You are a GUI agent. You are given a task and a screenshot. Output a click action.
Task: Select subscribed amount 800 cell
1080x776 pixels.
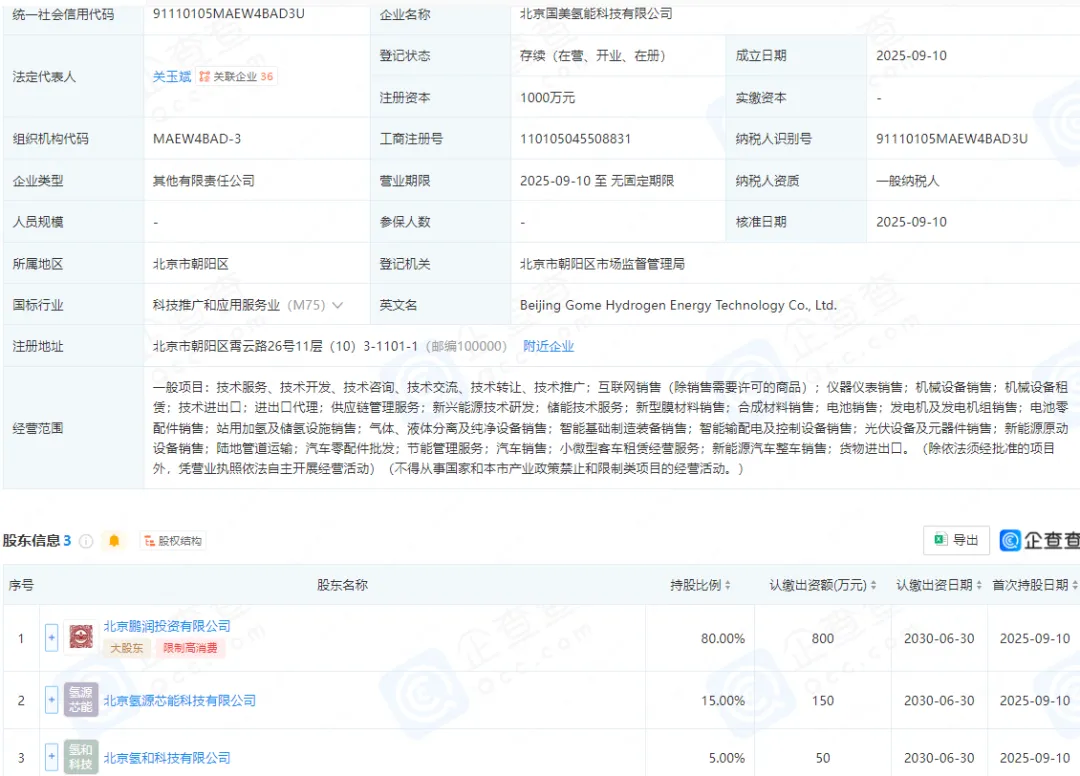(822, 638)
